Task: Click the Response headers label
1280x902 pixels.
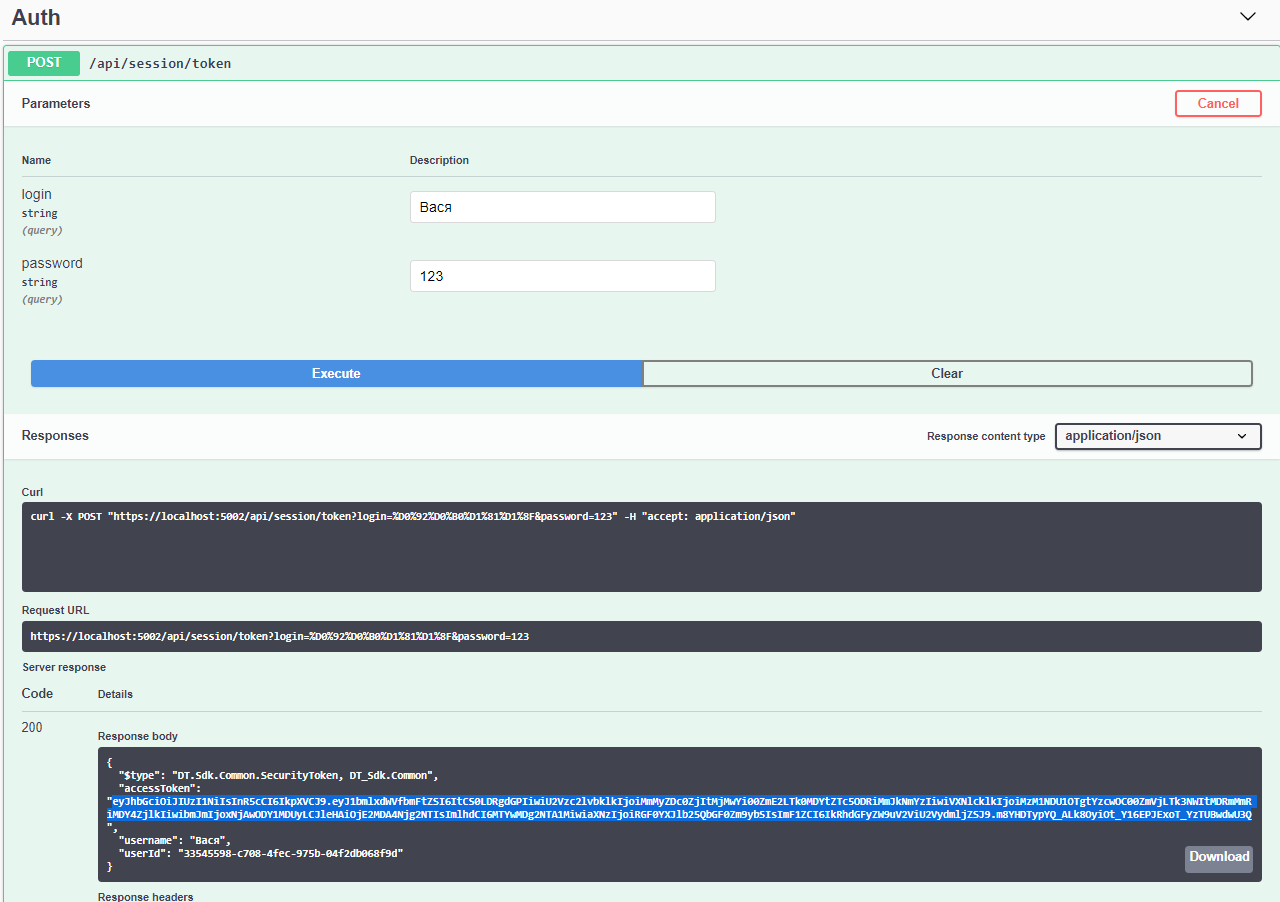Action: pos(145,896)
